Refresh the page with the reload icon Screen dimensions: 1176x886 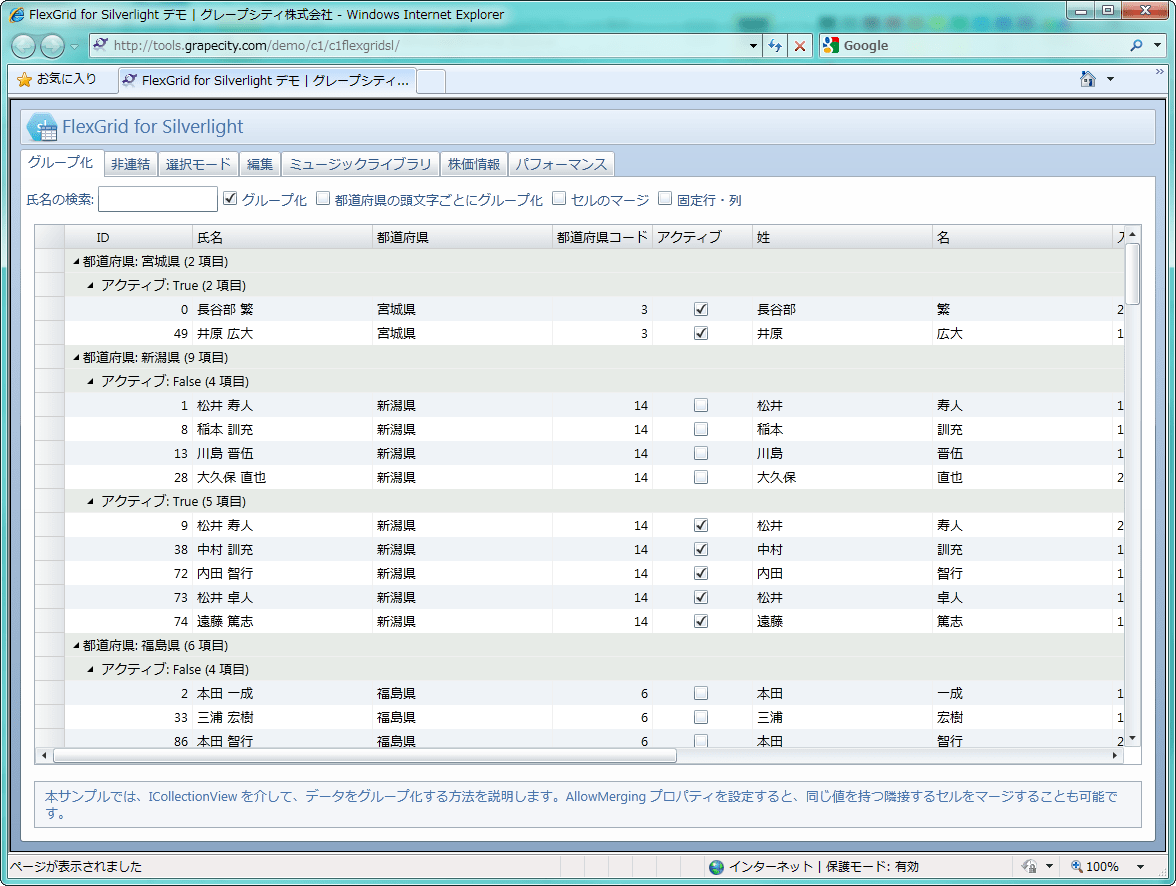coord(774,45)
